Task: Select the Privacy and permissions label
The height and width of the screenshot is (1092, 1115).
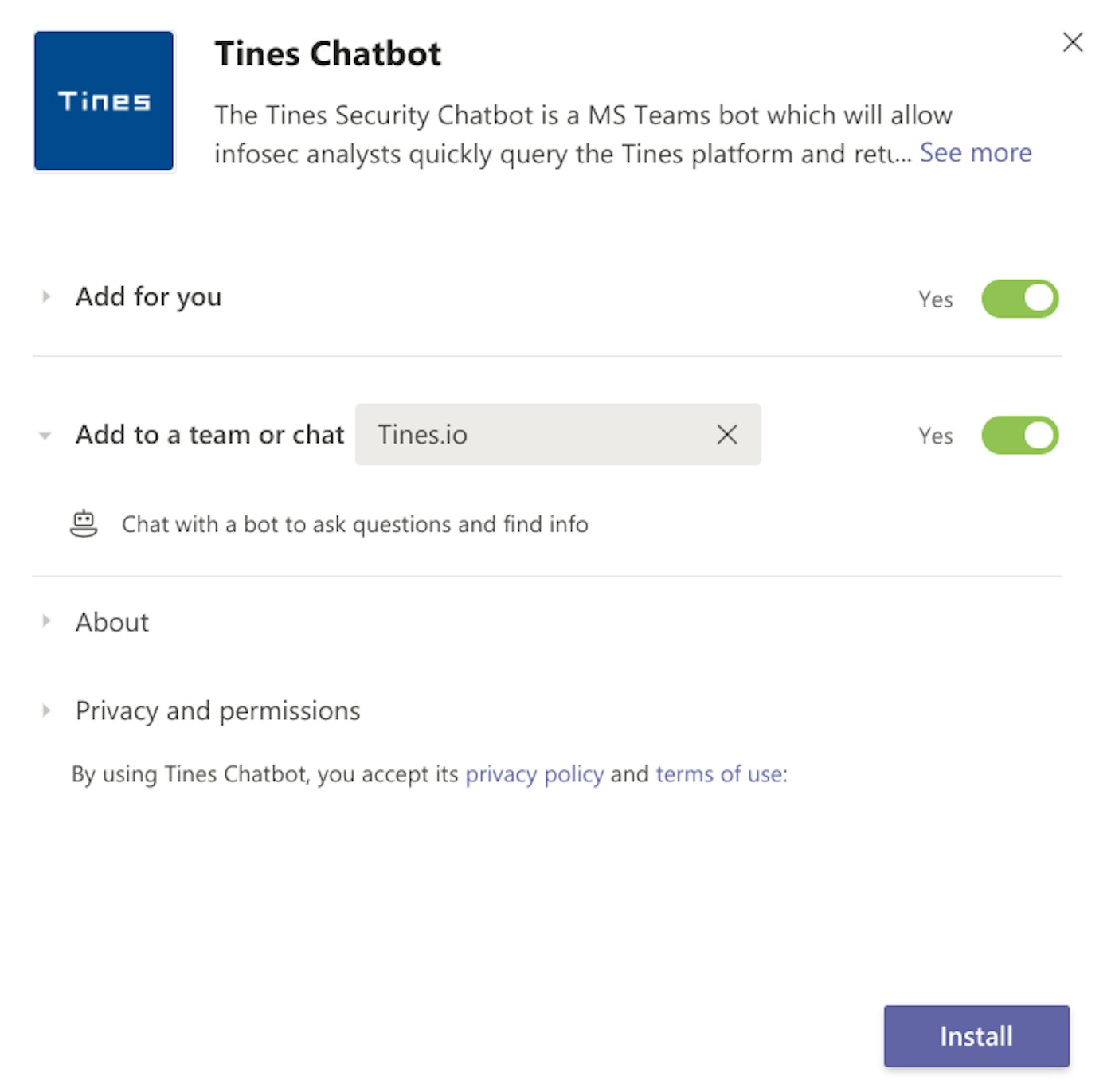Action: (x=217, y=710)
